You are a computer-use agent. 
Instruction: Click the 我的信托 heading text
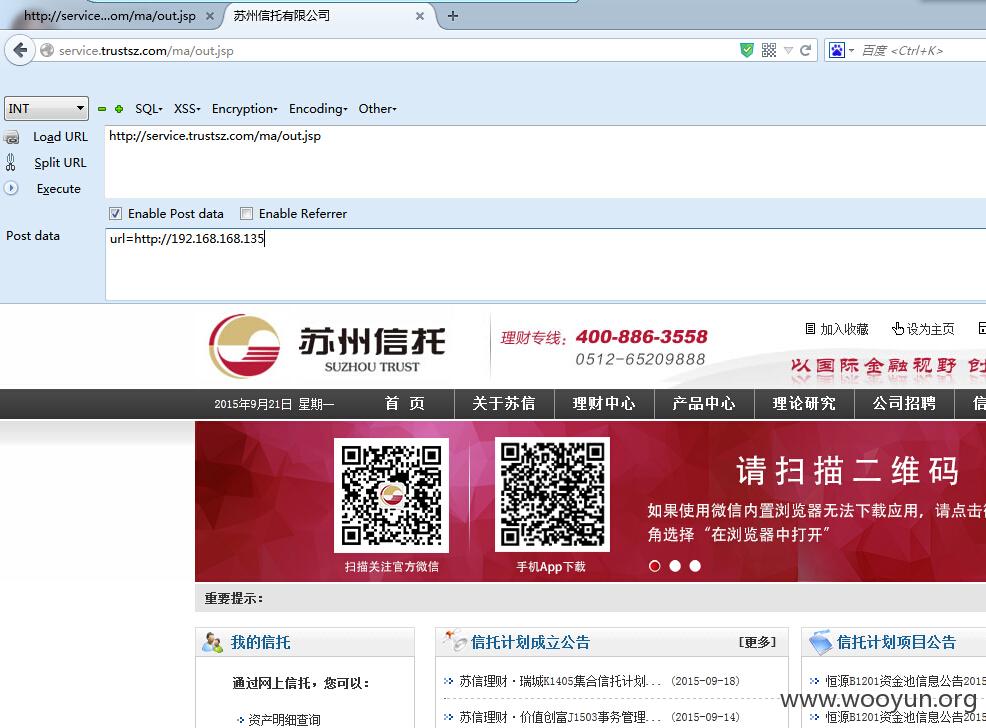[x=260, y=643]
